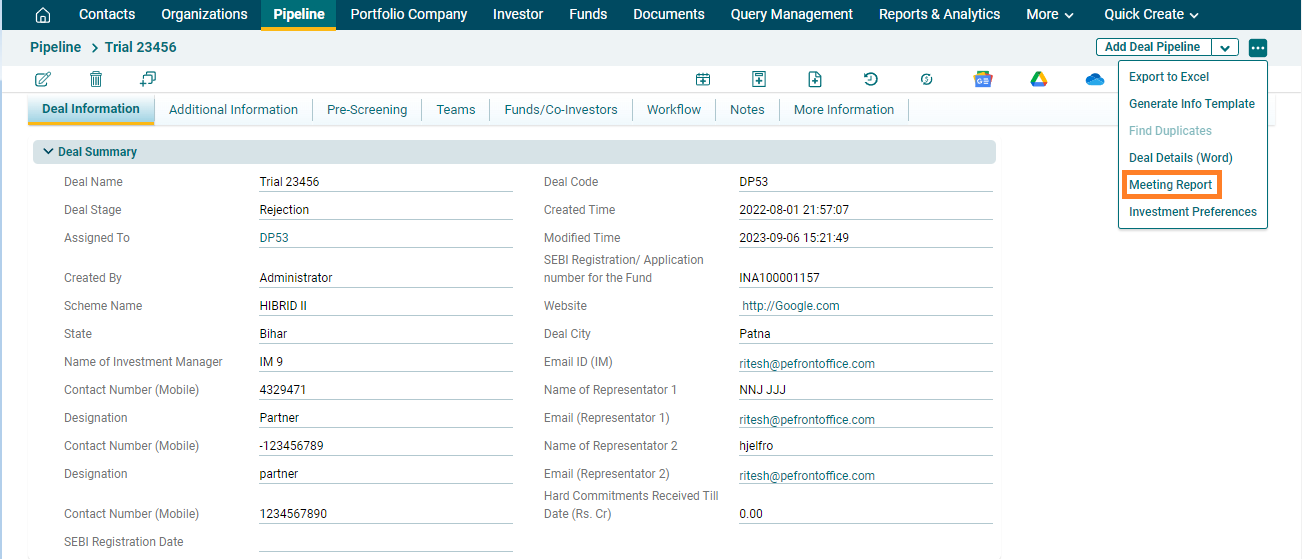Click the Add Deal Pipeline button

[x=1152, y=48]
